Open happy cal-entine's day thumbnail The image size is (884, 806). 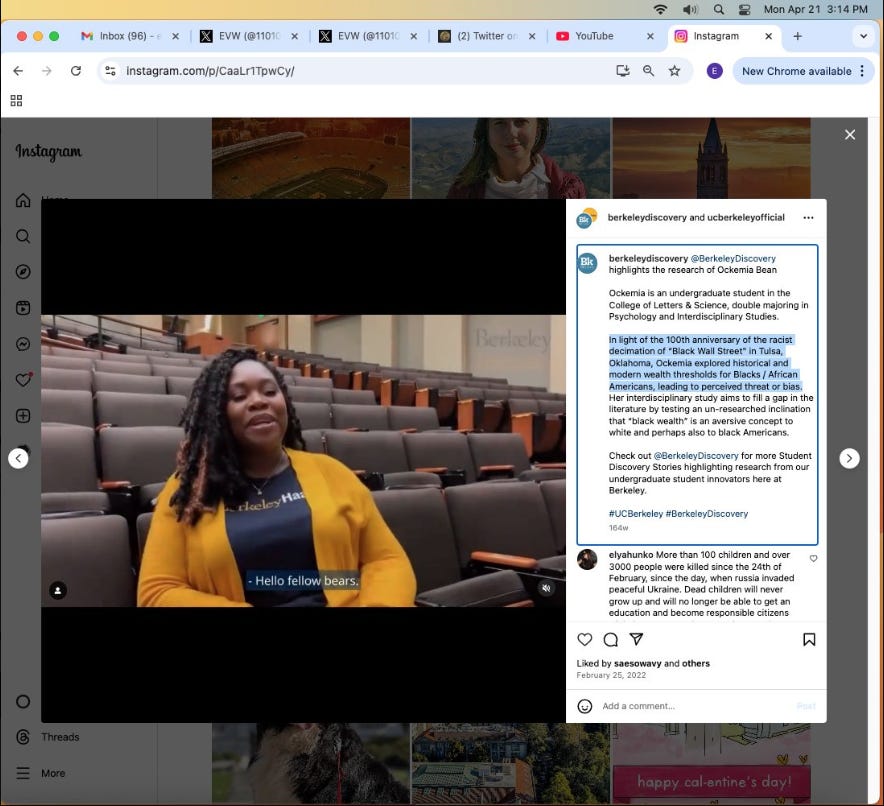tap(711, 764)
